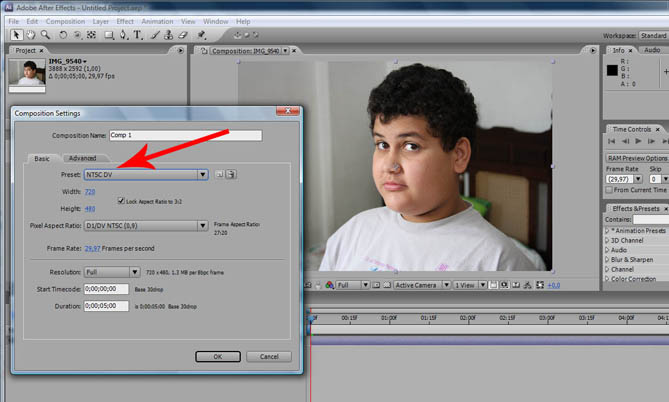Select the Selection arrow tool
Screen dimensions: 669x402
16,35
